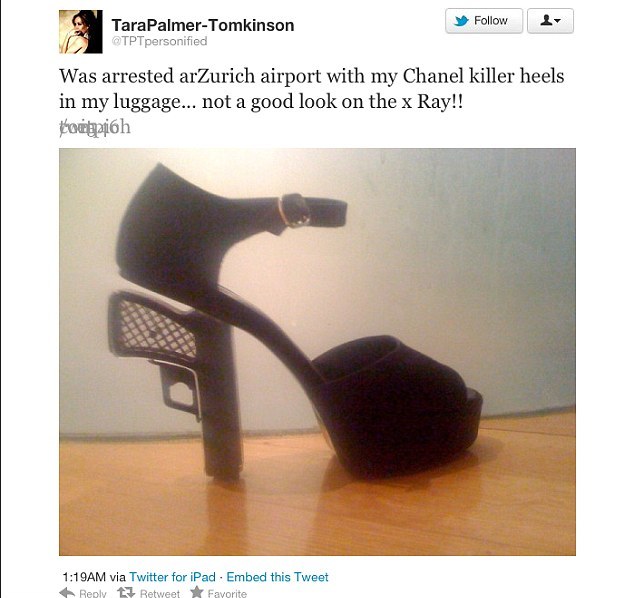This screenshot has height=598, width=634.
Task: Select the Reply action label
Action: (x=93, y=593)
